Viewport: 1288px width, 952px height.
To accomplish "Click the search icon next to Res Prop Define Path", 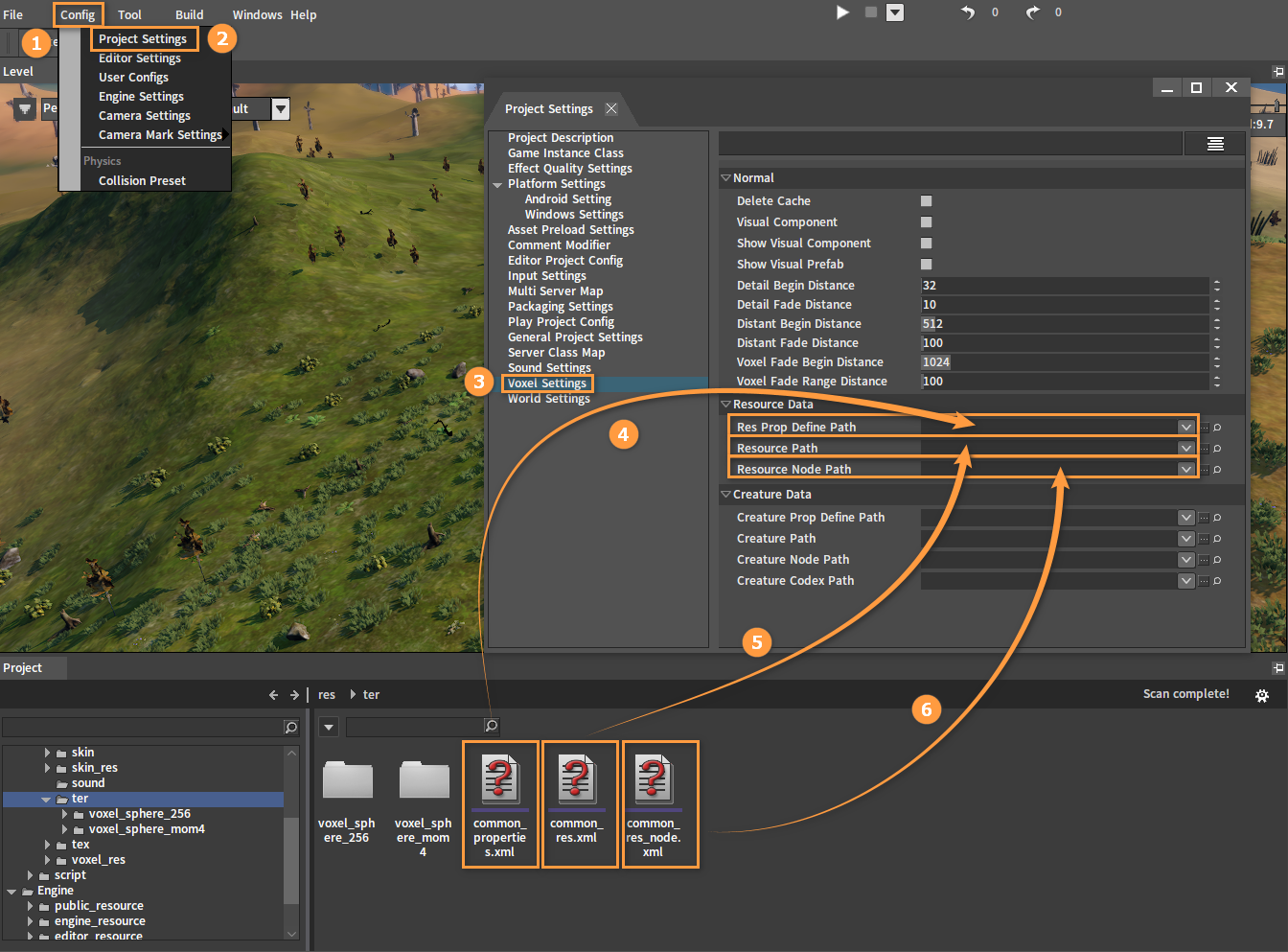I will 1217,428.
